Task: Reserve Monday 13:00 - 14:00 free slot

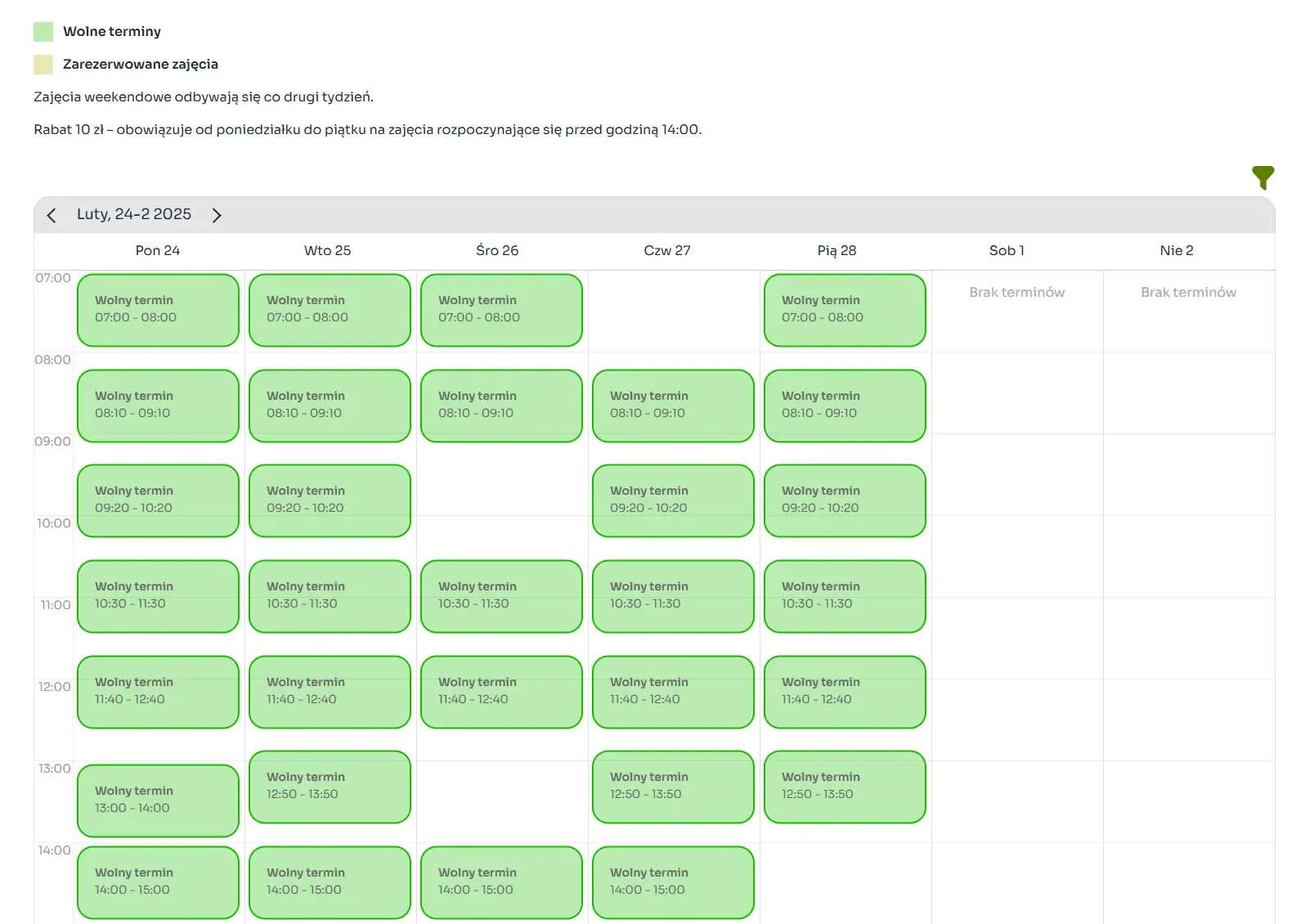Action: coord(158,801)
